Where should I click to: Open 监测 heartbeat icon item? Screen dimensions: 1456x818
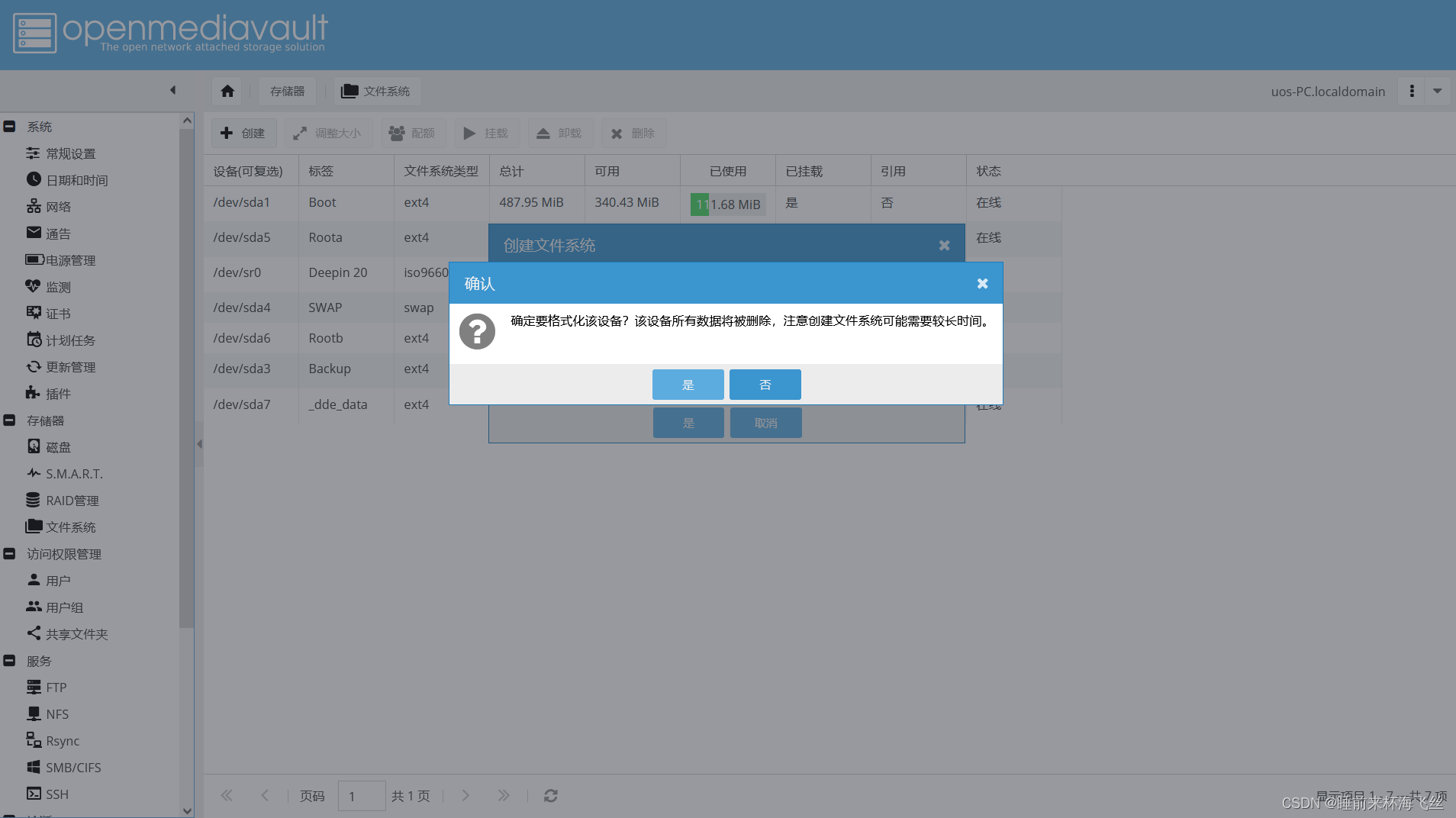pos(49,287)
